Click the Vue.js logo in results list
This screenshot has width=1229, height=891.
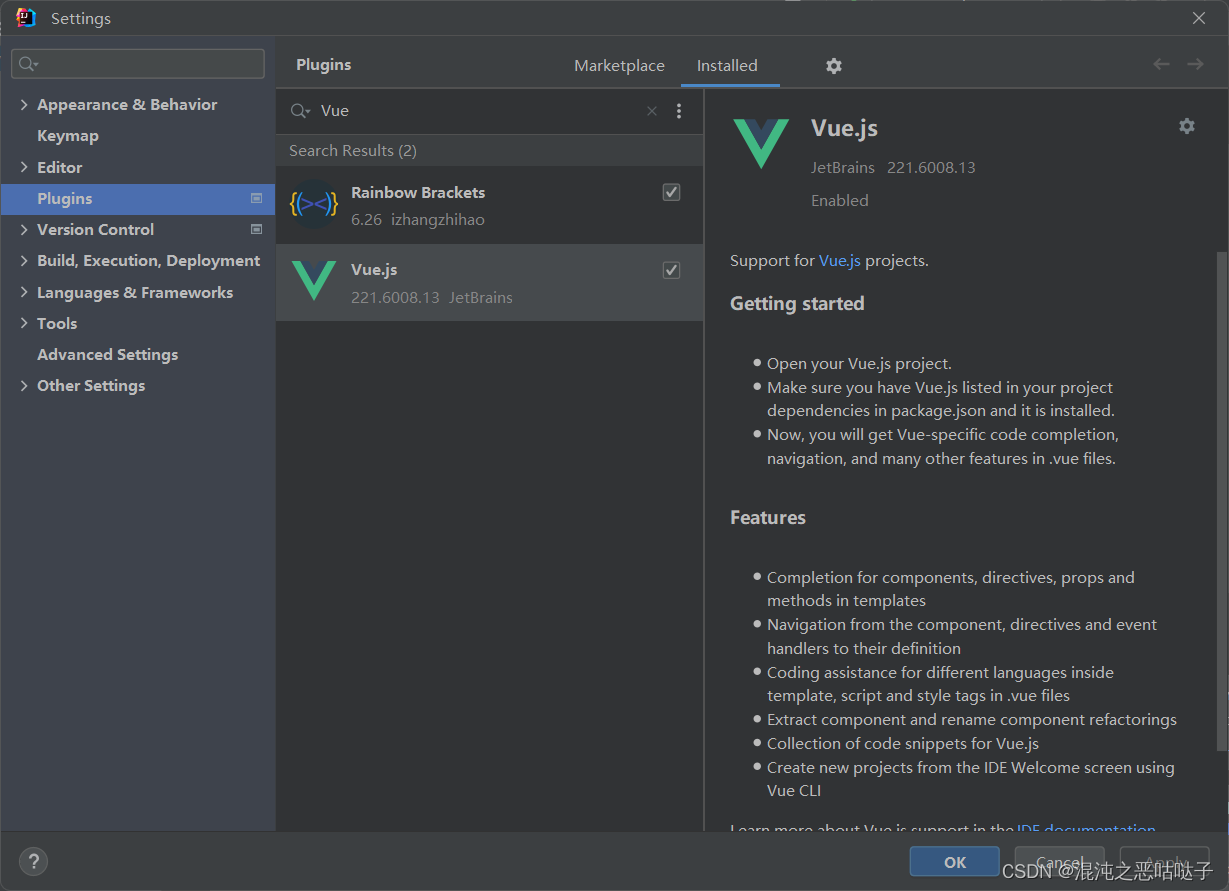coord(314,281)
